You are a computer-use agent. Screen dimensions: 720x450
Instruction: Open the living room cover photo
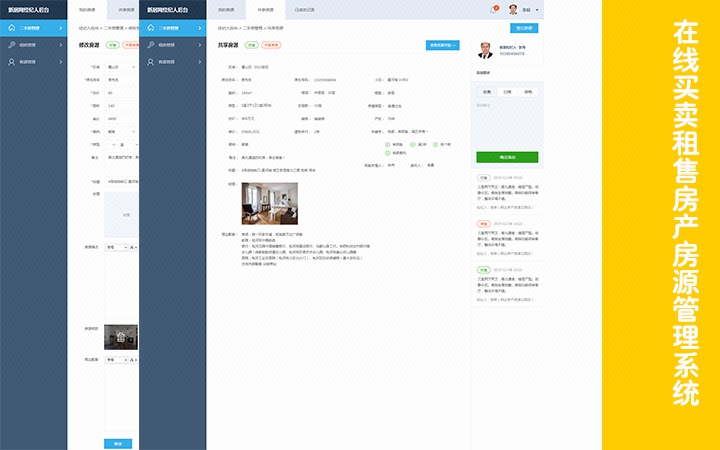click(x=270, y=203)
